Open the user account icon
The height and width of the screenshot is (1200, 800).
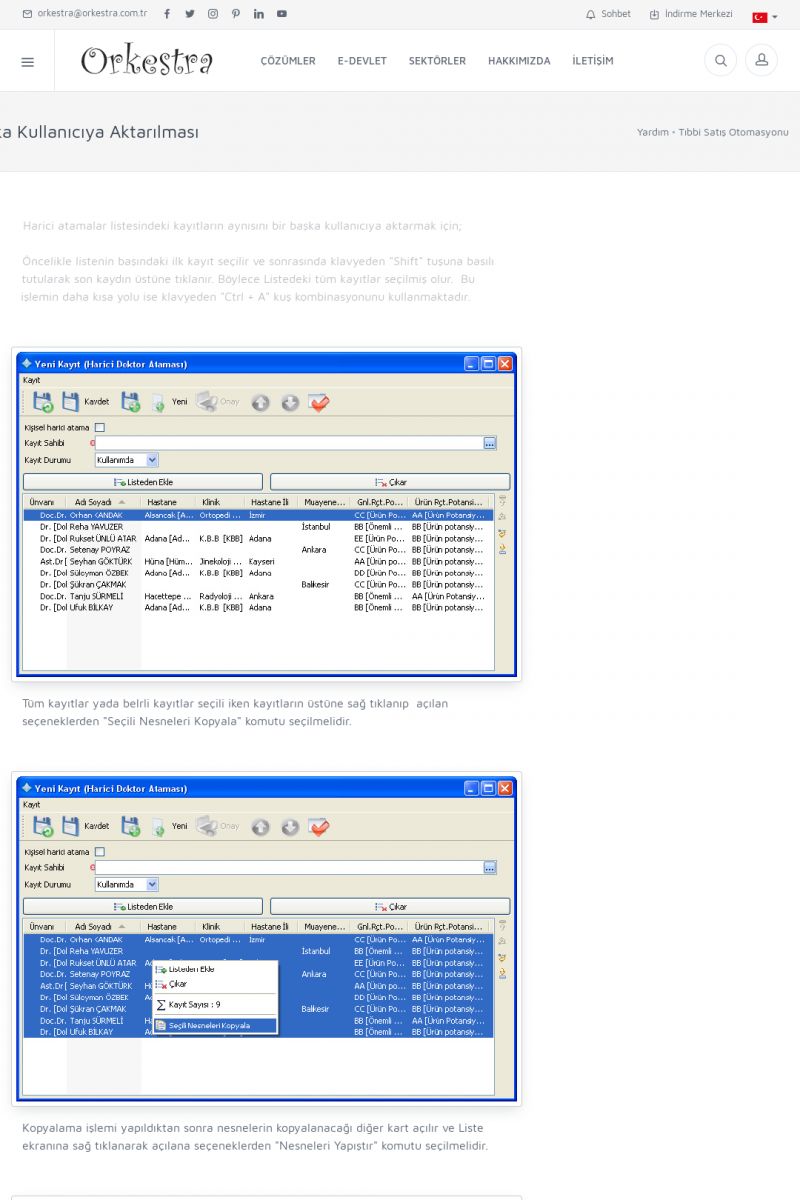761,61
